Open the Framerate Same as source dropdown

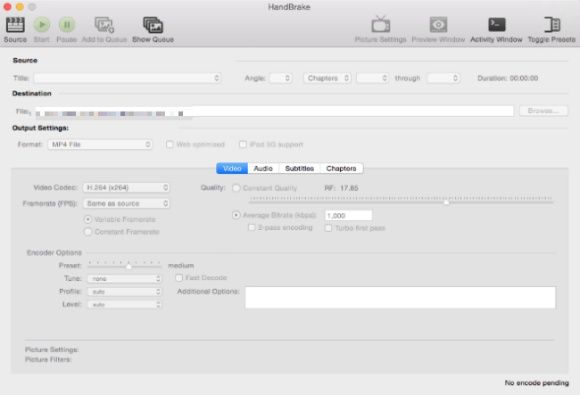point(126,203)
